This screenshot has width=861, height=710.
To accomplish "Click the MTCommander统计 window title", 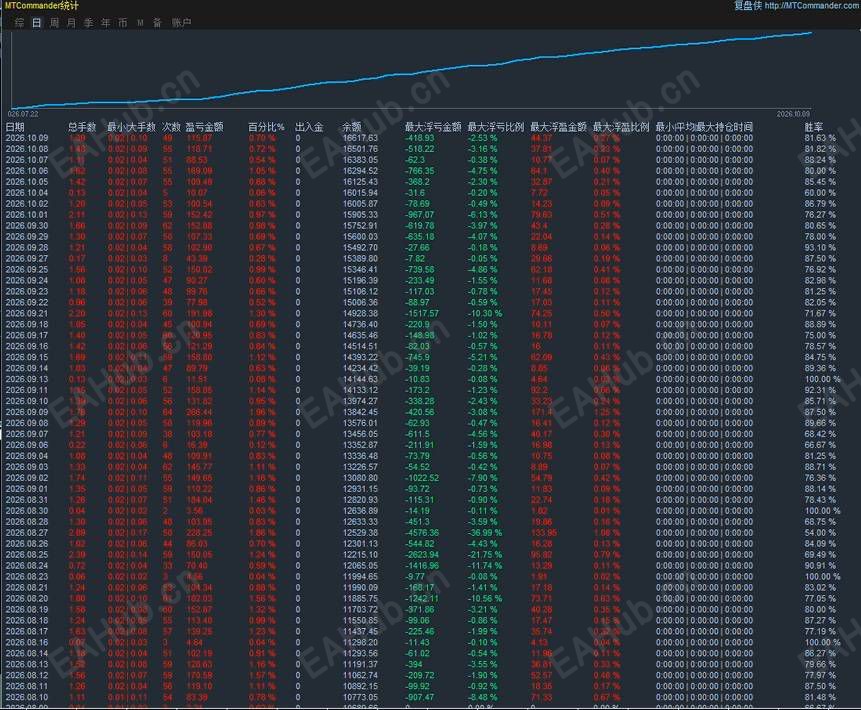I will click(41, 5).
